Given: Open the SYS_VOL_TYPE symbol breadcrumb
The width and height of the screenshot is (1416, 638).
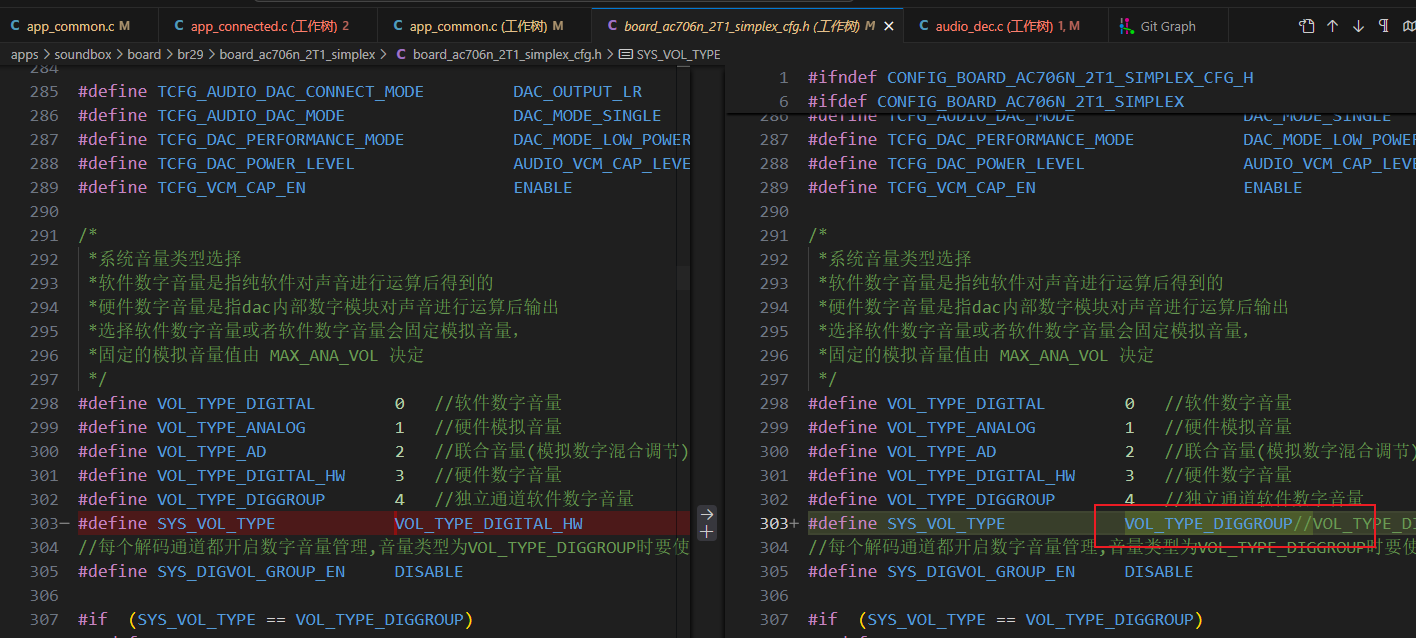Looking at the screenshot, I should (x=678, y=54).
